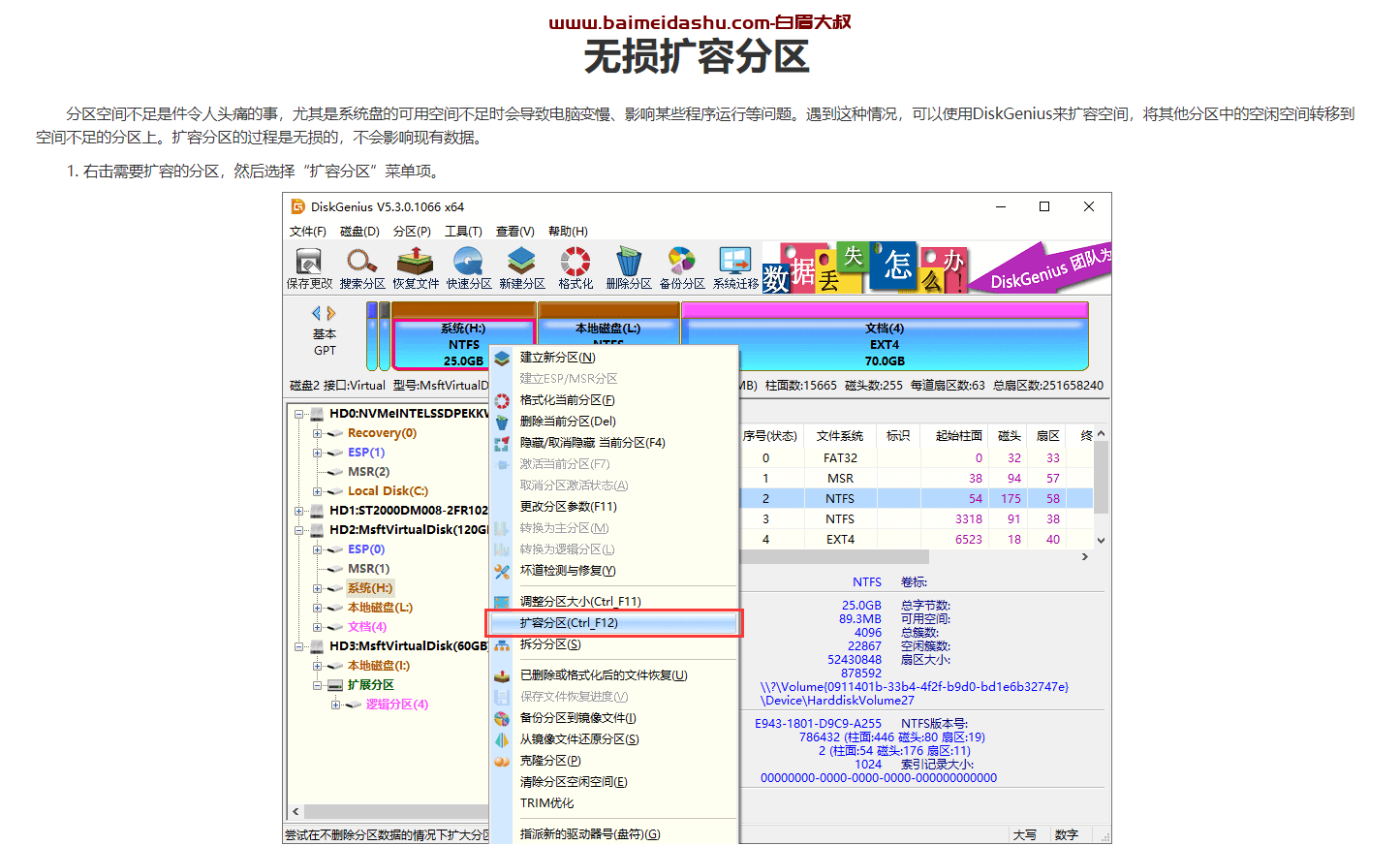This screenshot has width=1400, height=846.
Task: Click the 快速分区 toolbar icon
Action: (469, 267)
